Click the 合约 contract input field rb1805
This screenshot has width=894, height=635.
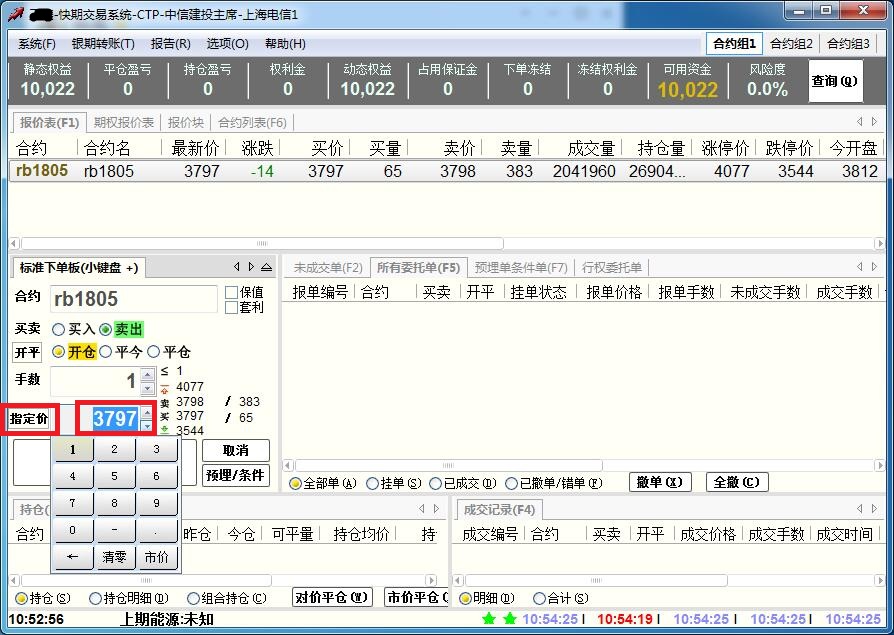click(133, 299)
